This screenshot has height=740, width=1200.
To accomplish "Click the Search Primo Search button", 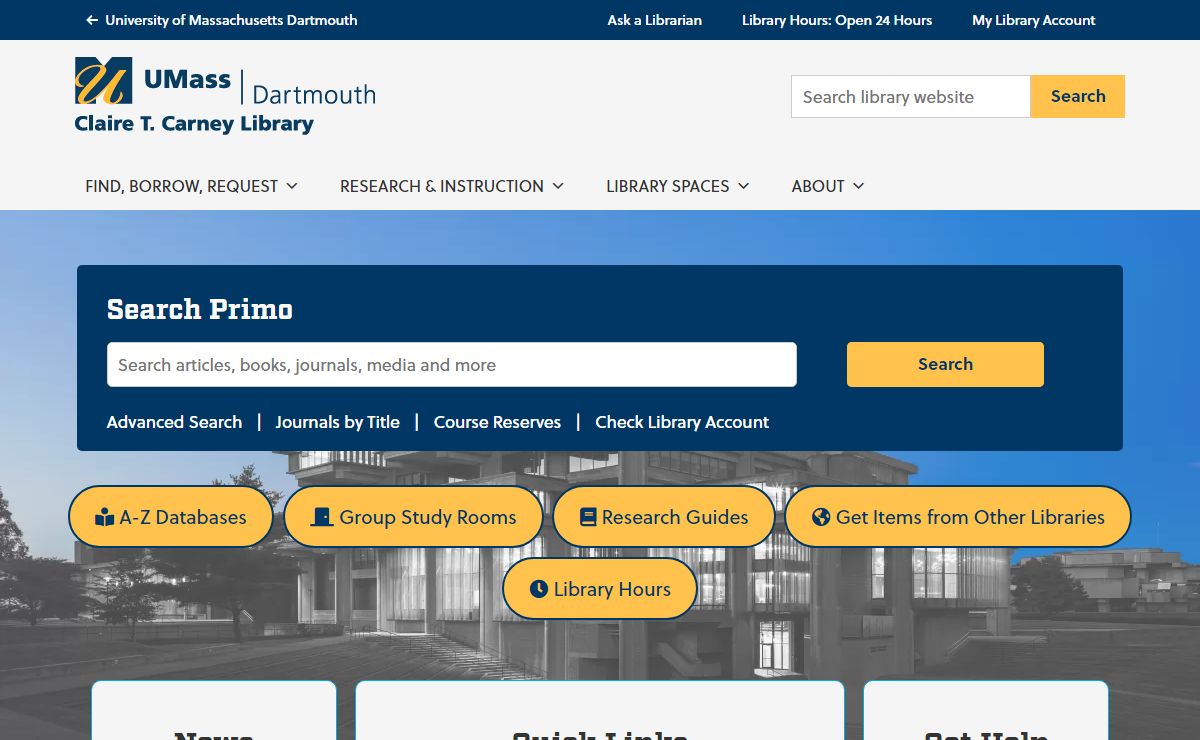I will 945,364.
